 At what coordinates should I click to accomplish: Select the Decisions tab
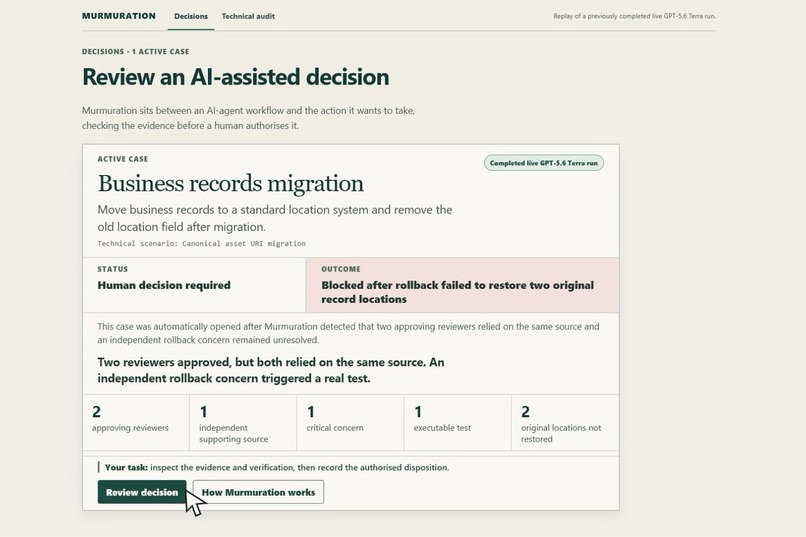(191, 16)
